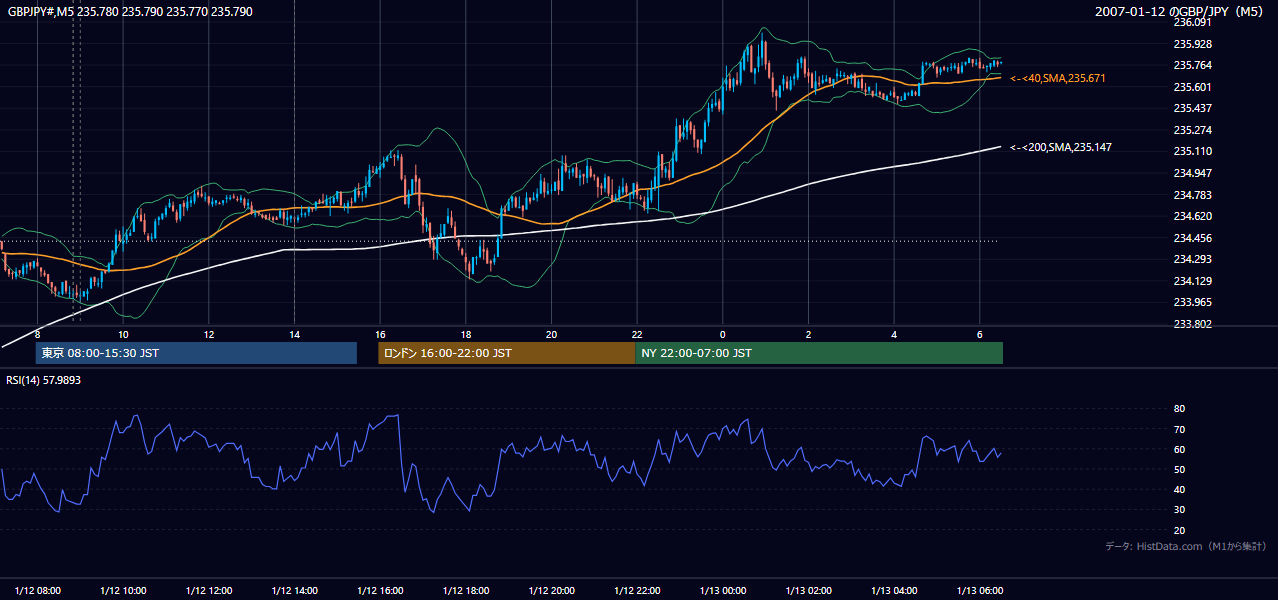Click the bottom time label 1/12 22:00
Viewport: 1278px width, 600px height.
pyautogui.click(x=637, y=590)
